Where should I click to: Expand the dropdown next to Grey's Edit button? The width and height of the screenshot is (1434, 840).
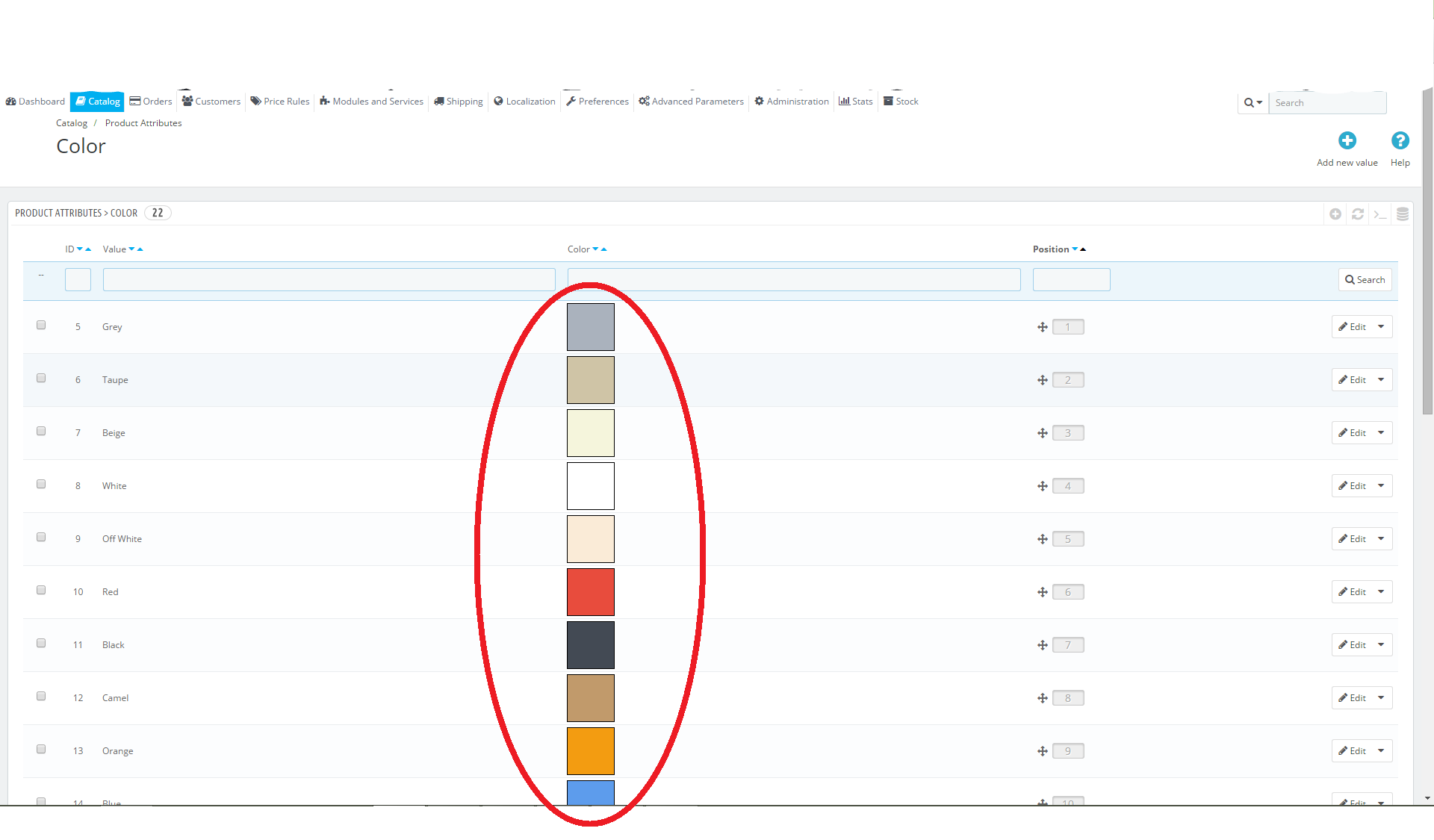tap(1381, 327)
